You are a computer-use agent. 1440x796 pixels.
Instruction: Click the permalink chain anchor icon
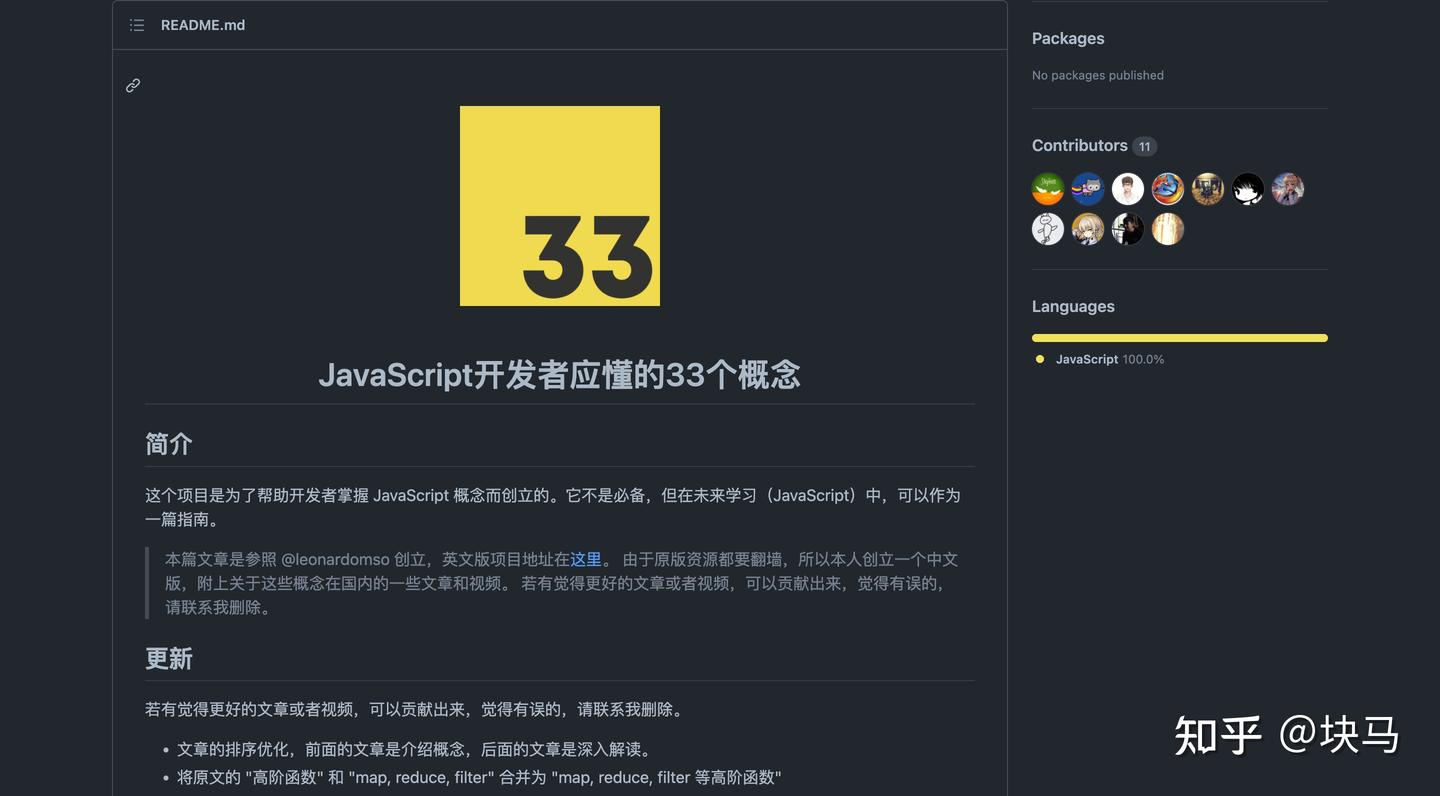point(132,85)
